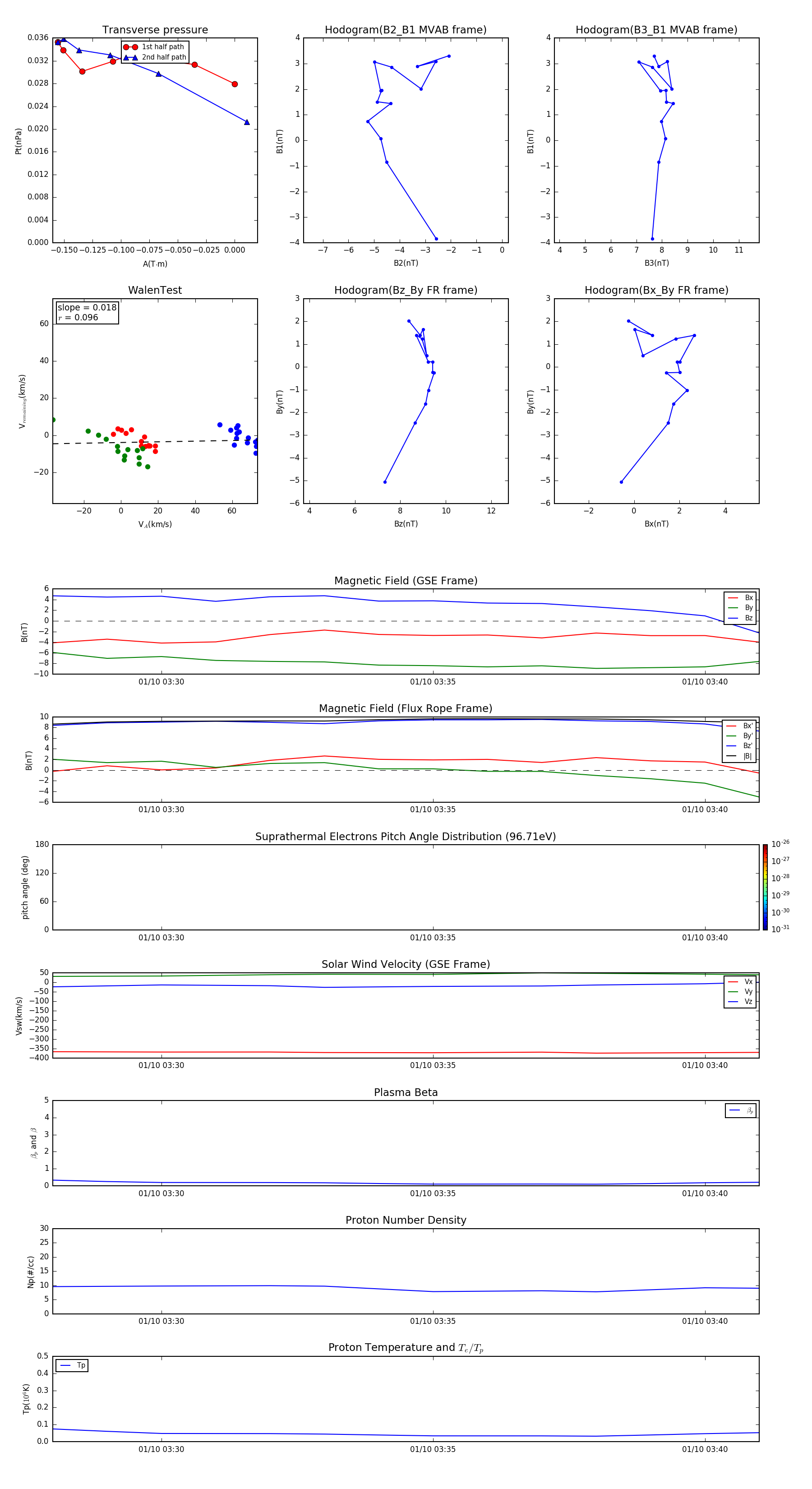Click the "Solar Wind Velocity (GSE Frame)" title

(x=406, y=965)
